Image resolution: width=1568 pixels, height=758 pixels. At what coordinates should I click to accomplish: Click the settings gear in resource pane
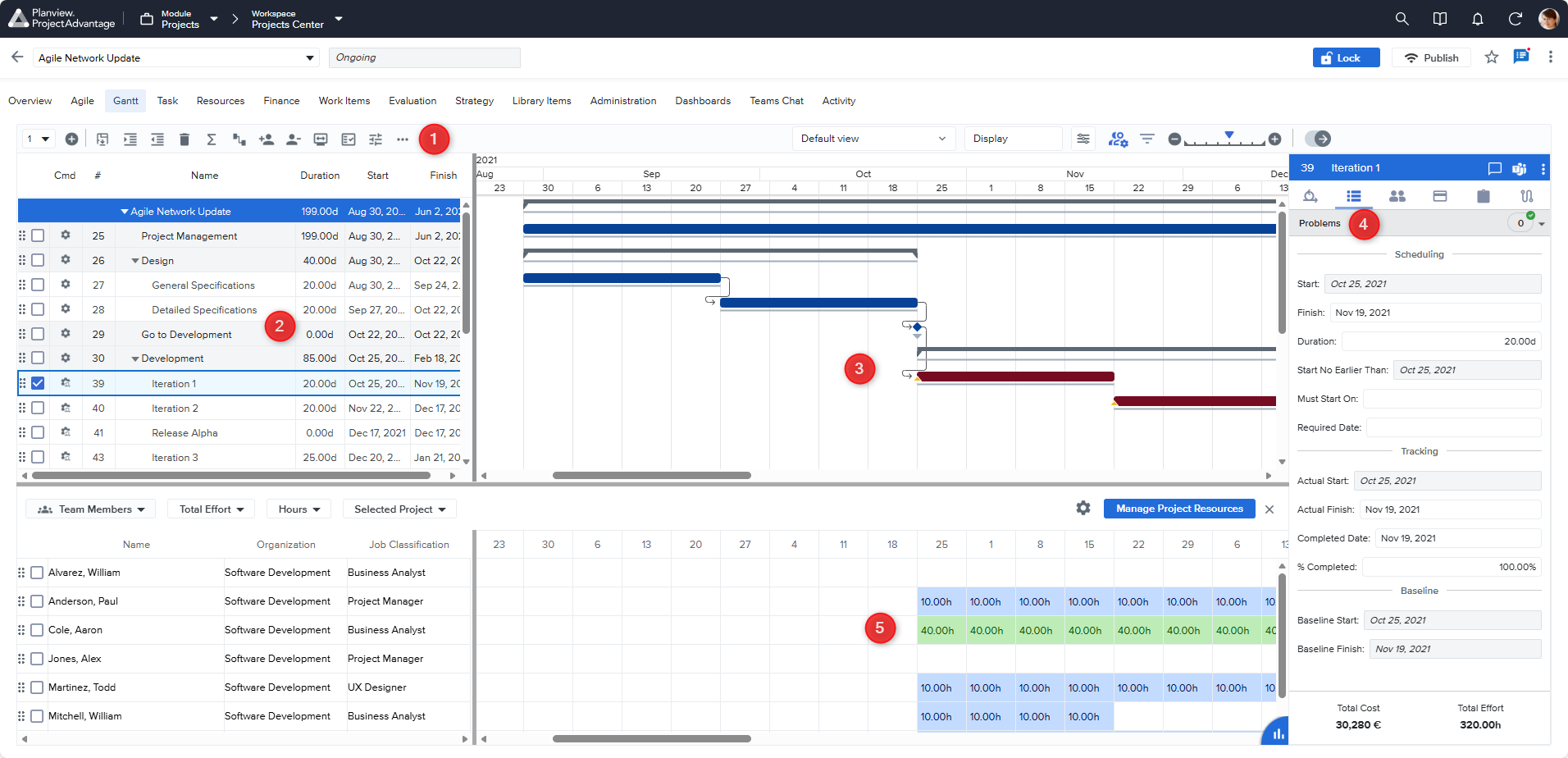click(1083, 509)
